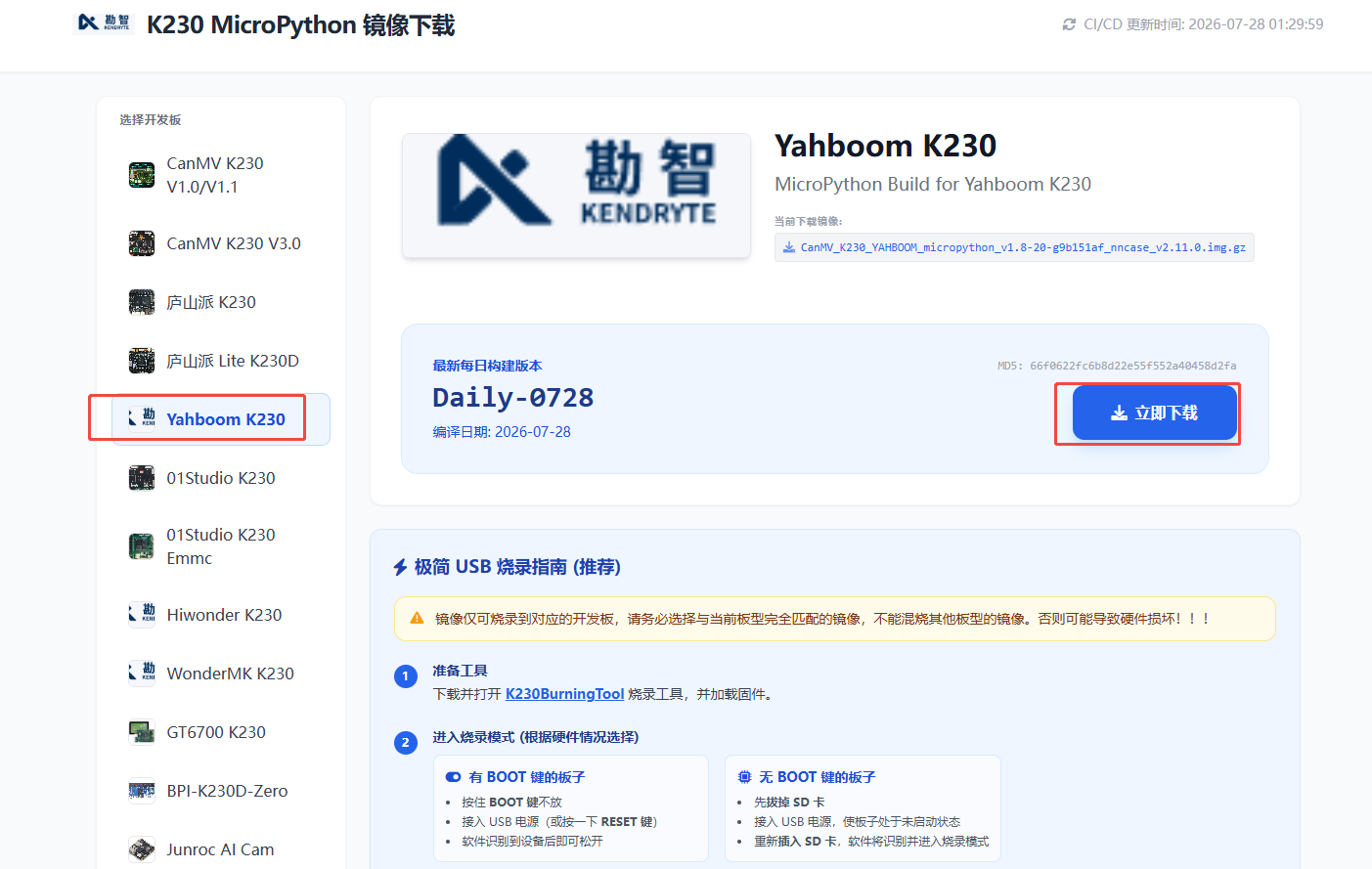Click the Junroc AI Cam board icon
The height and width of the screenshot is (869, 1372).
coord(142,849)
